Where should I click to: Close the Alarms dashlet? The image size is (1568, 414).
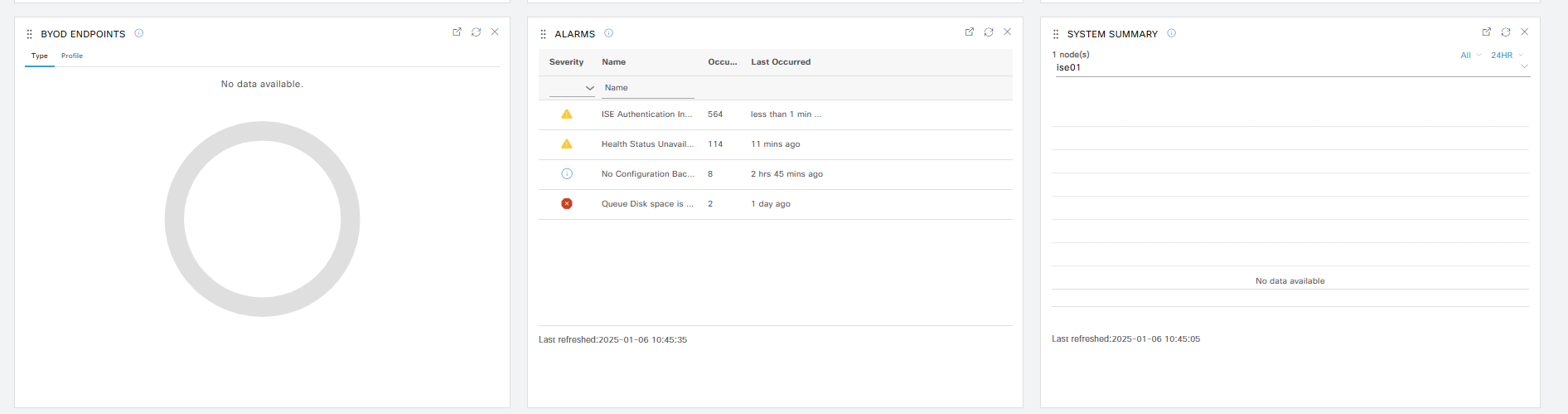(x=1008, y=32)
